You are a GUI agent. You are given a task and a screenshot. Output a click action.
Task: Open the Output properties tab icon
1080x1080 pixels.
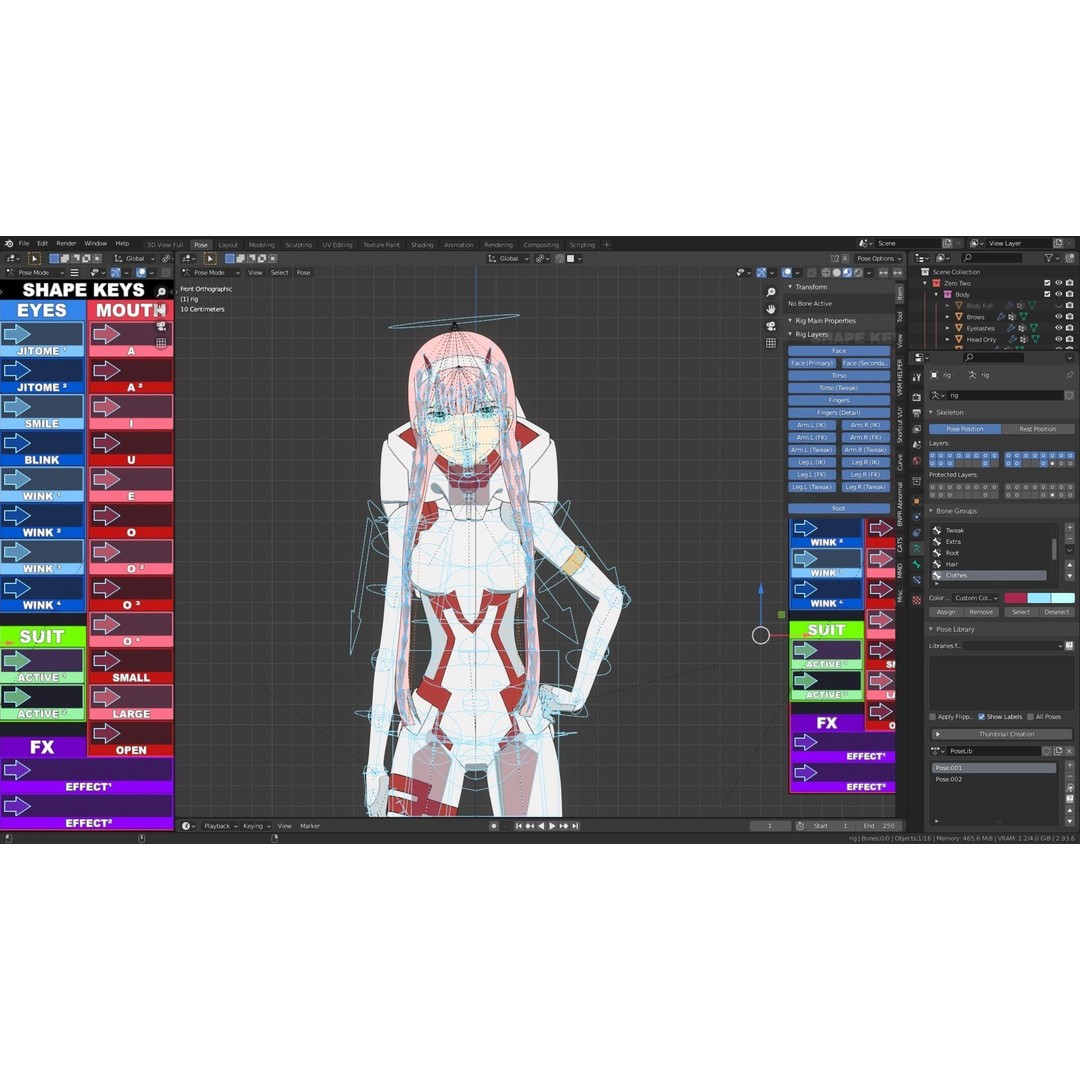point(917,413)
